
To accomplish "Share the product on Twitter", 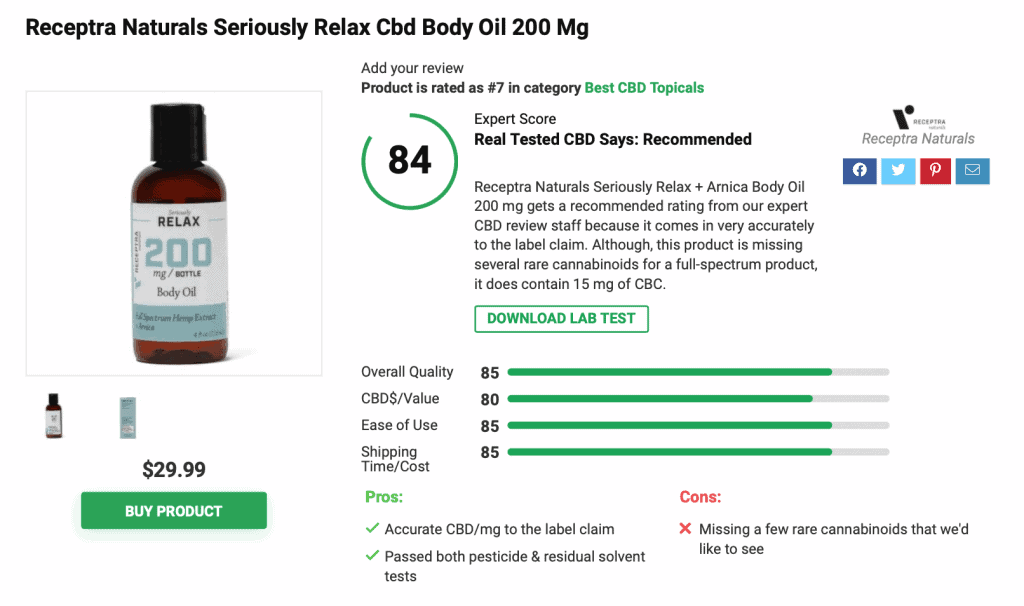I will coord(897,170).
